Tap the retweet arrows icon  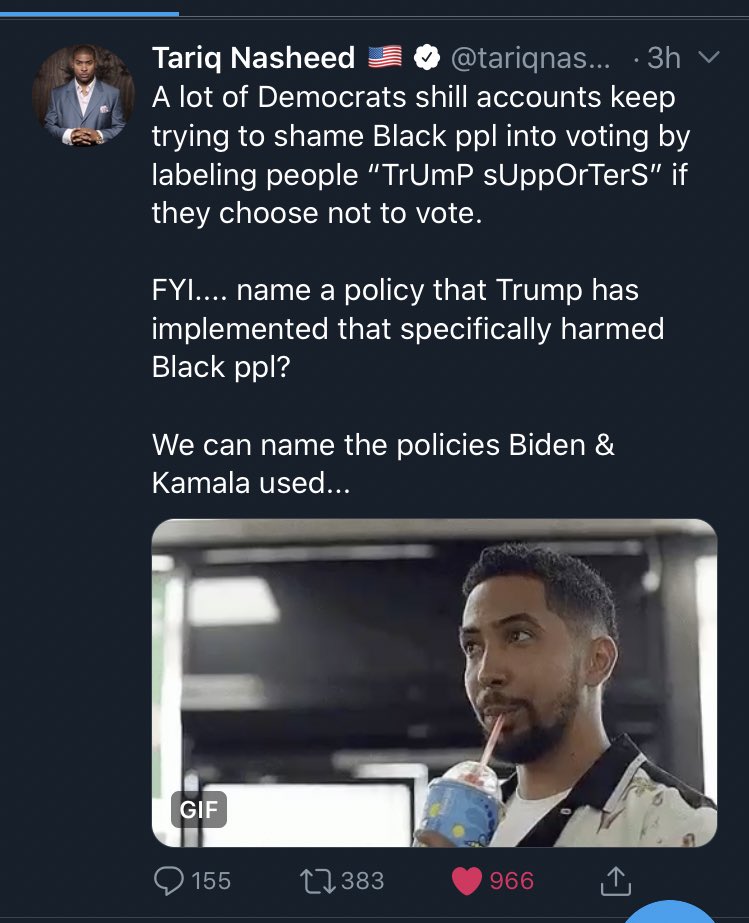(x=317, y=881)
